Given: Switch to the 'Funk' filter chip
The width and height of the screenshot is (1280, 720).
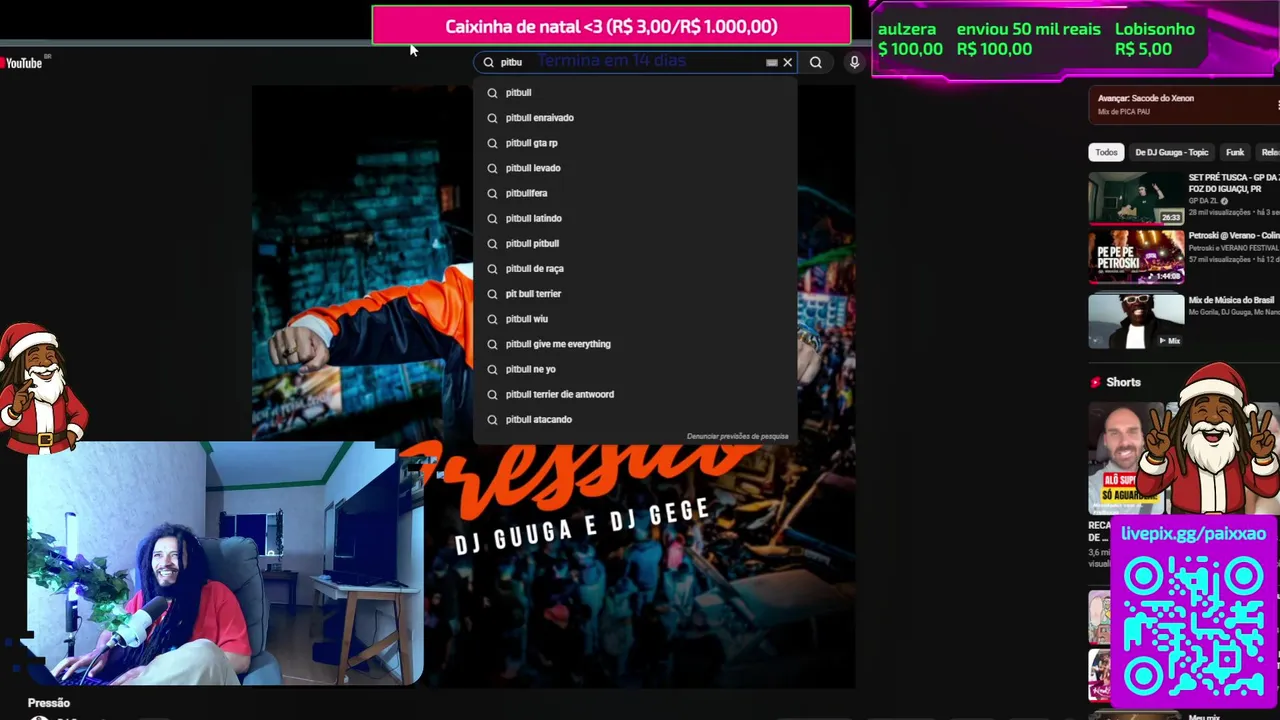Looking at the screenshot, I should (x=1235, y=152).
